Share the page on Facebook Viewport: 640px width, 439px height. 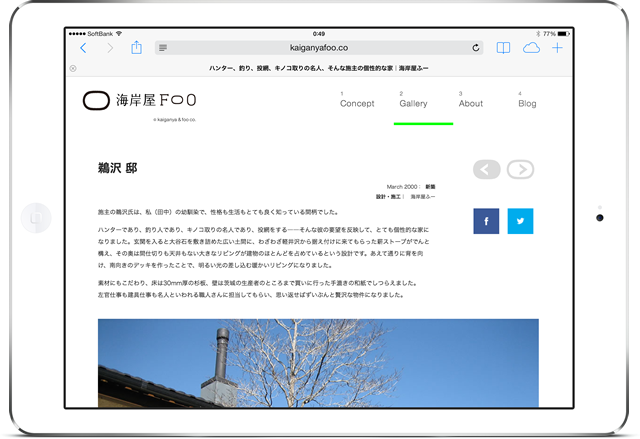pyautogui.click(x=486, y=221)
